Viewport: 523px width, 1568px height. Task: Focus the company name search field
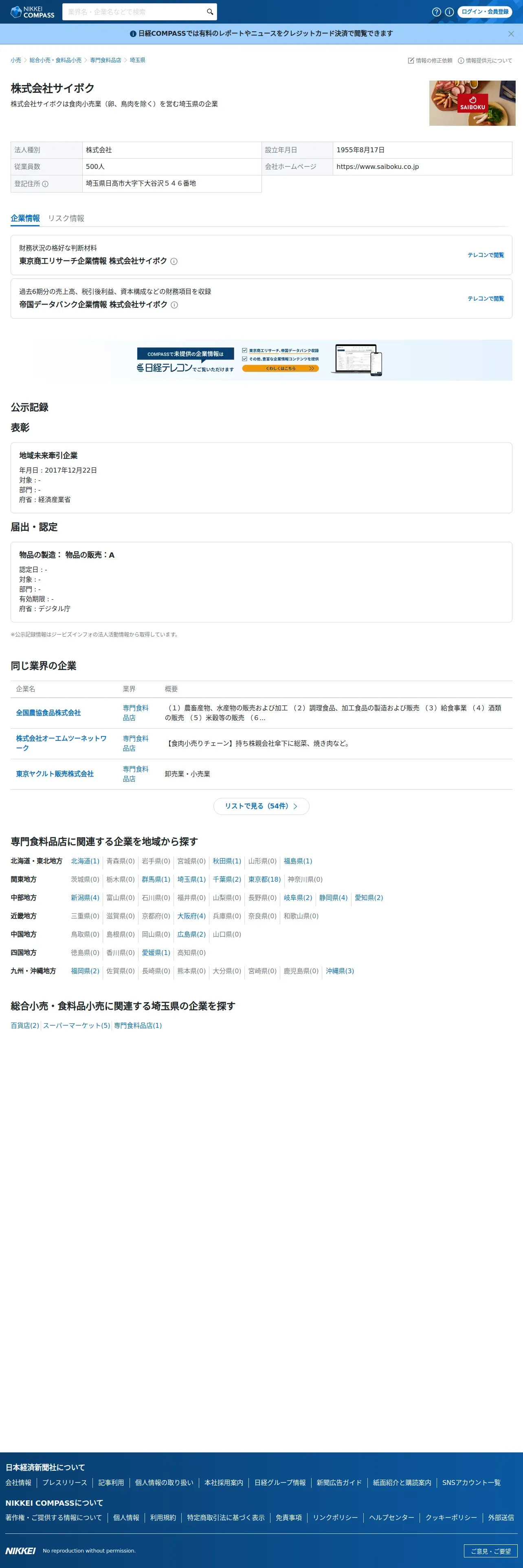pos(134,11)
